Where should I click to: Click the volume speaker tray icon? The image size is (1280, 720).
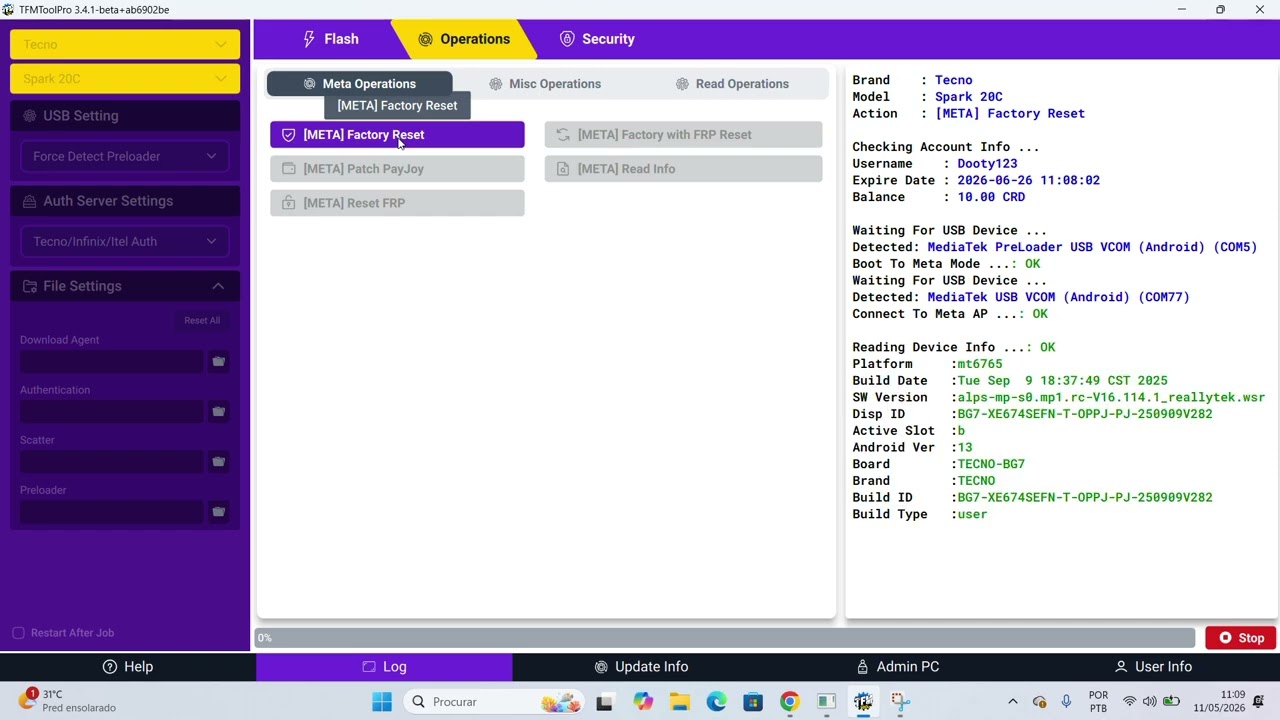pos(1149,702)
